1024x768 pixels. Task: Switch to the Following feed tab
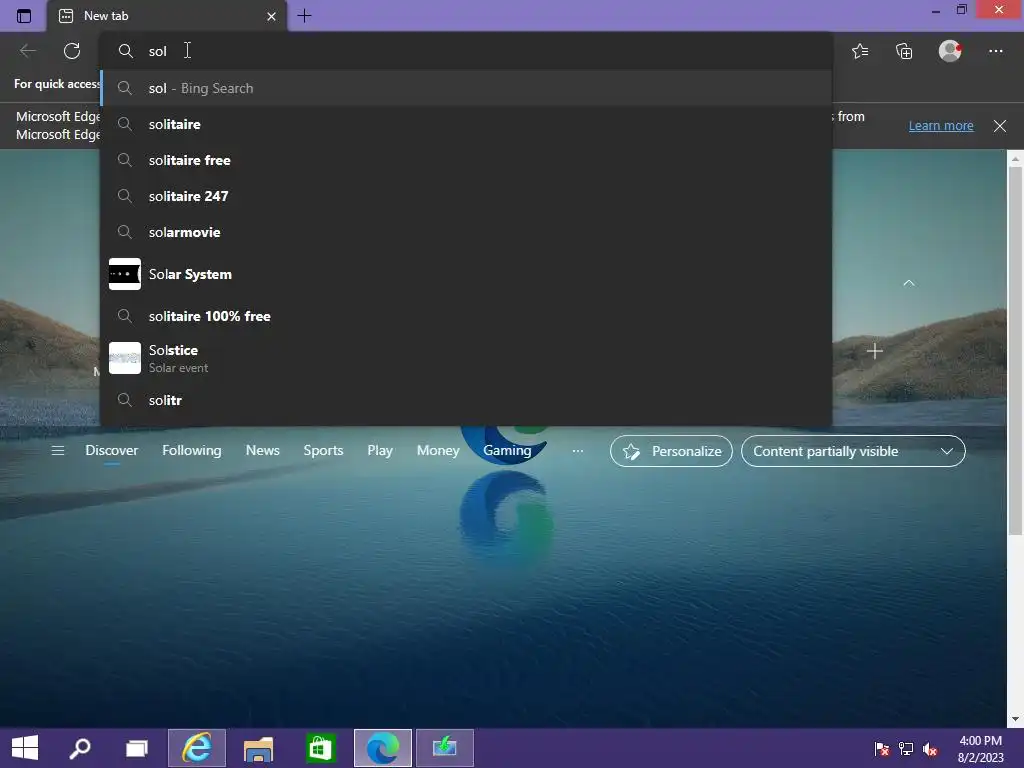(192, 451)
